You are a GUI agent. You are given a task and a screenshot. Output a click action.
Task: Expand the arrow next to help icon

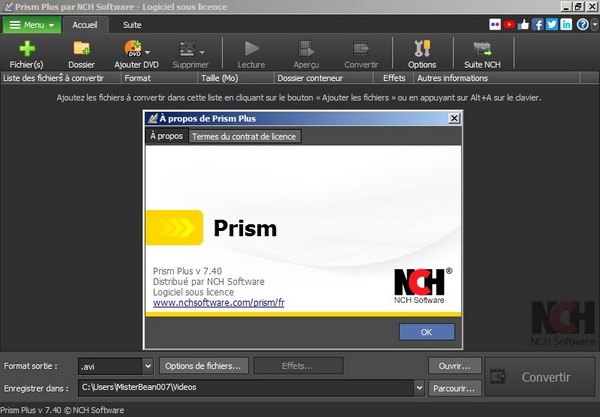[594, 25]
